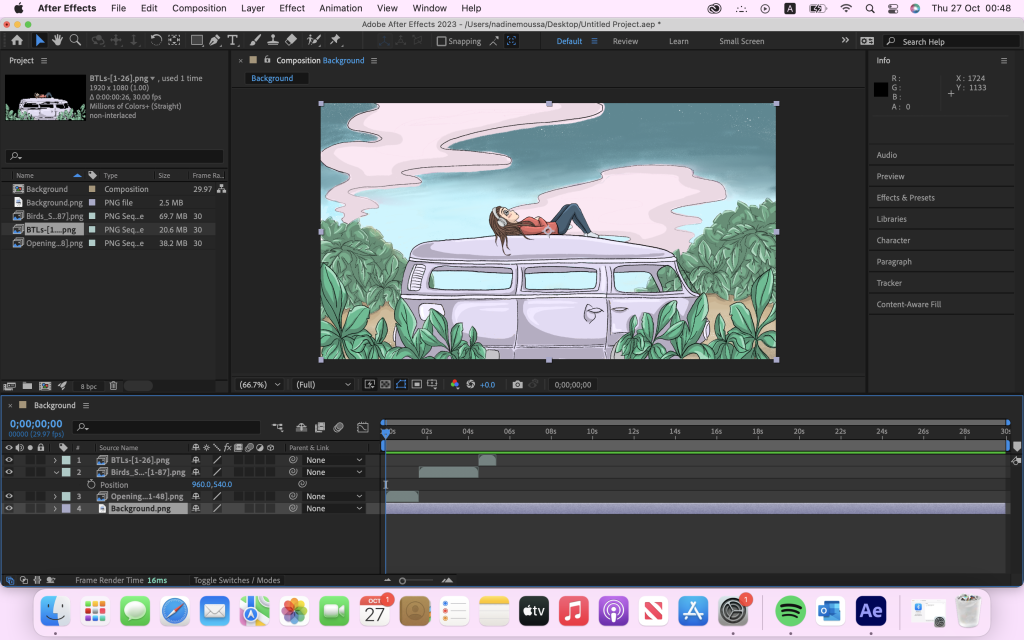Enable motion blur icon in timeline
The width and height of the screenshot is (1024, 640).
click(338, 427)
